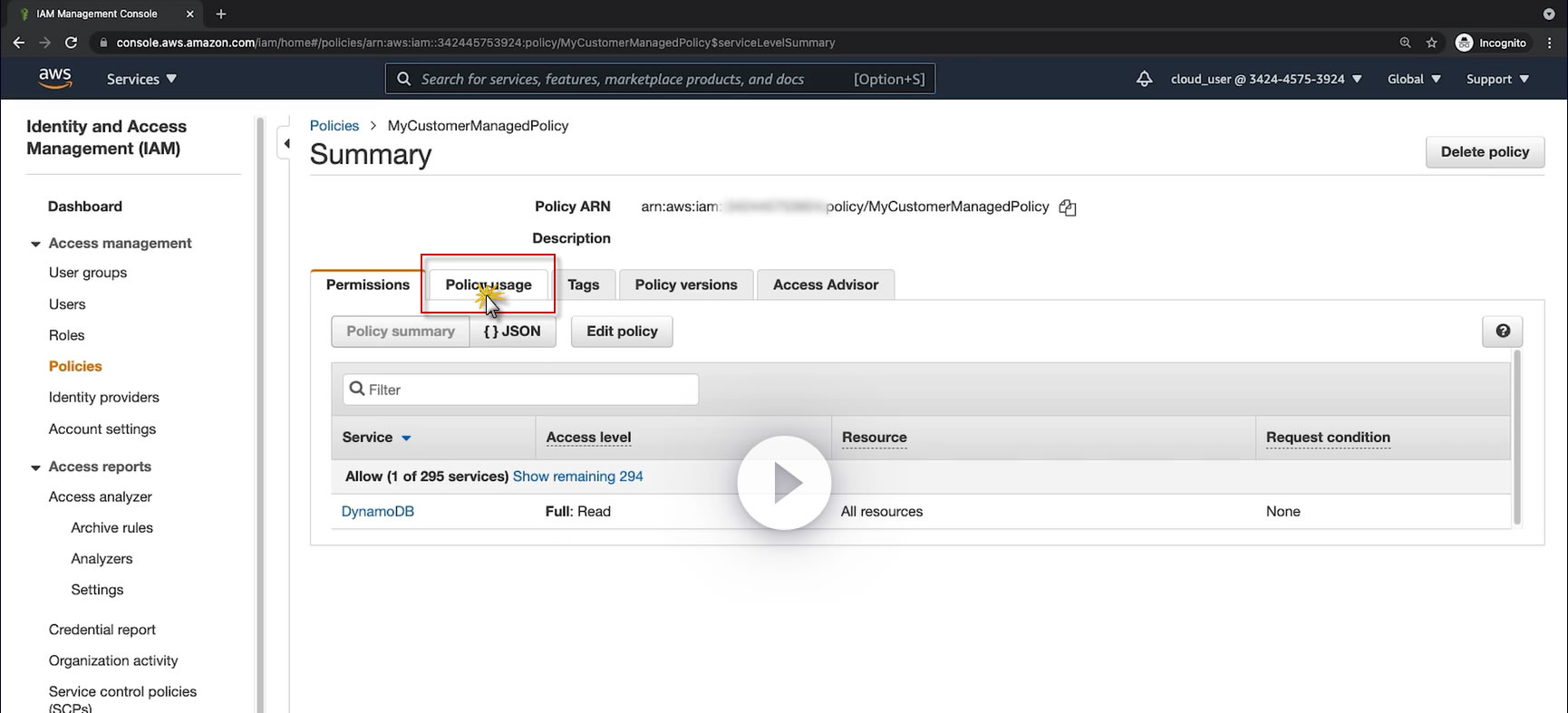The width and height of the screenshot is (1568, 713).
Task: Switch to the Policy usage tab
Action: coord(489,284)
